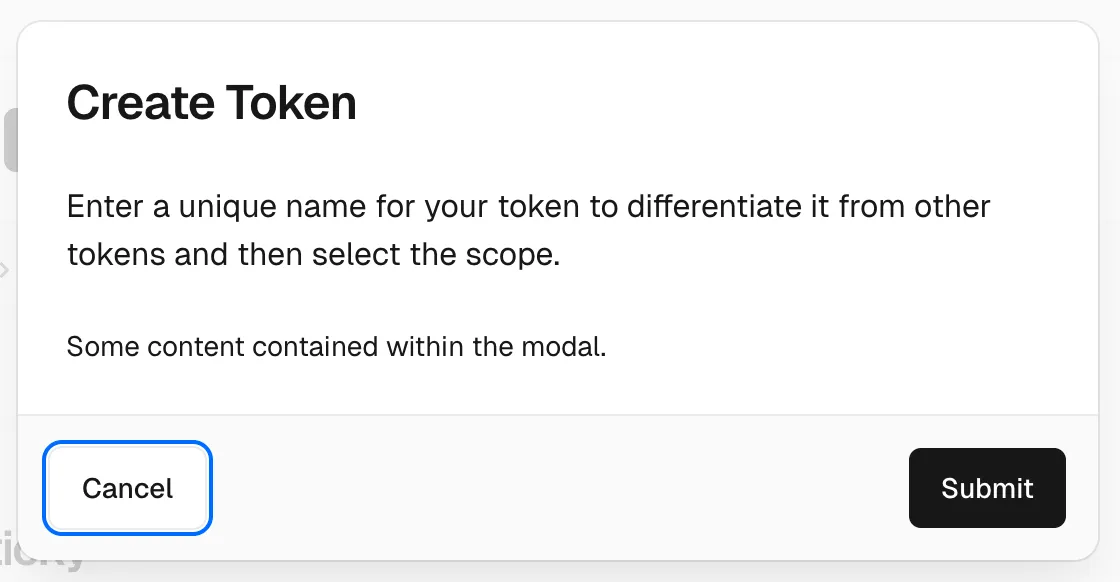Click the "Create Token" modal heading
Viewport: 1120px width, 582px height.
(x=211, y=104)
